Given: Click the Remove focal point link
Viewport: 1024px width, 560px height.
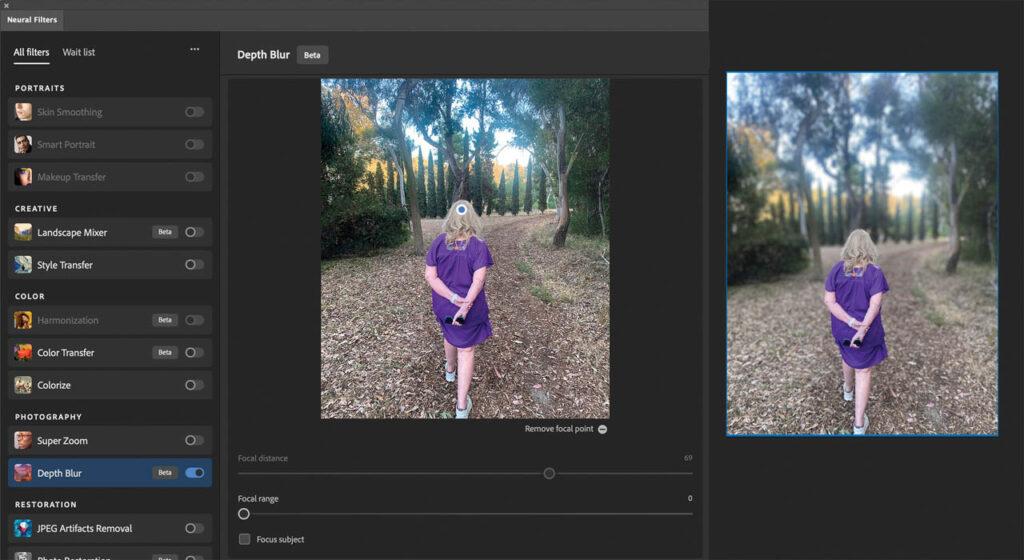Looking at the screenshot, I should [559, 429].
